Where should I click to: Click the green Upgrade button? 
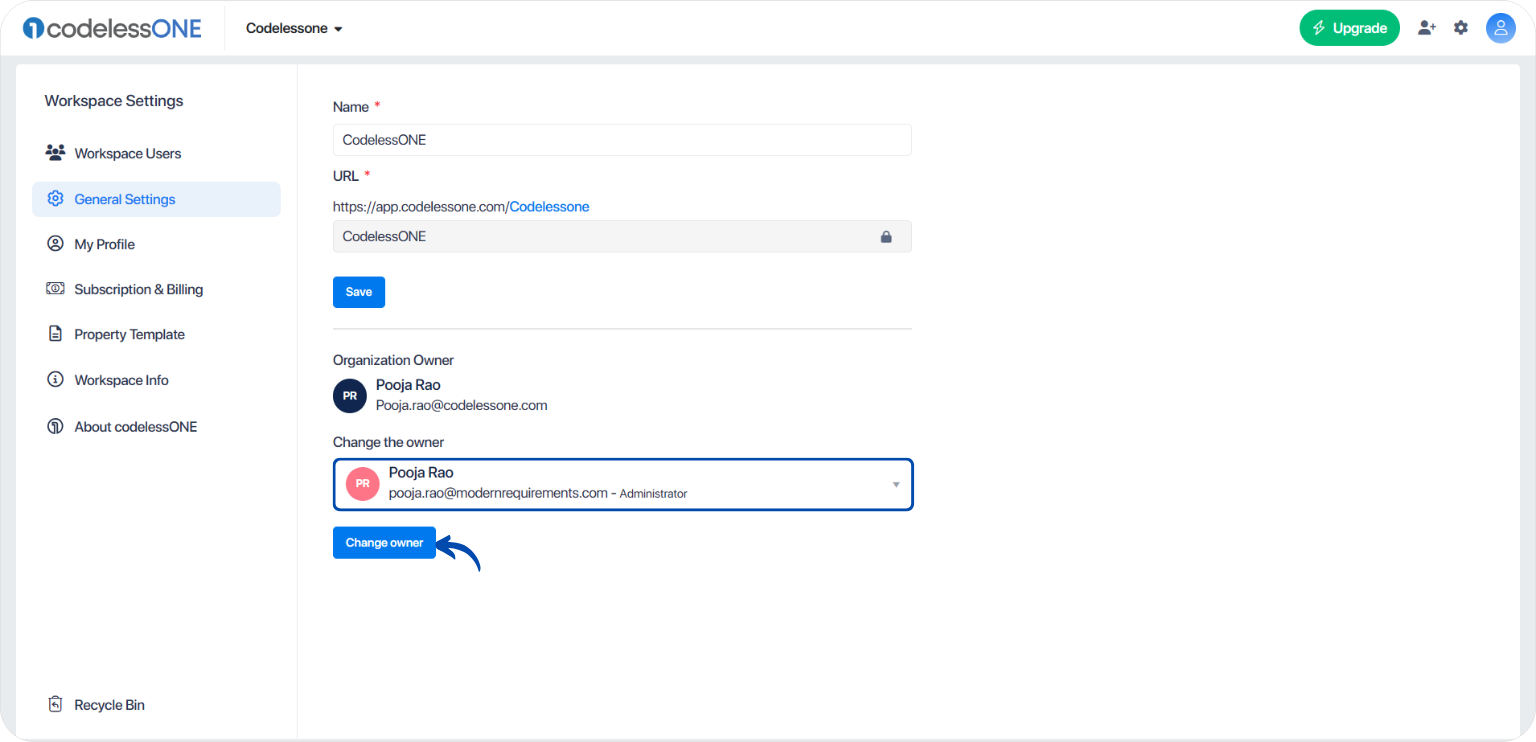click(x=1349, y=28)
